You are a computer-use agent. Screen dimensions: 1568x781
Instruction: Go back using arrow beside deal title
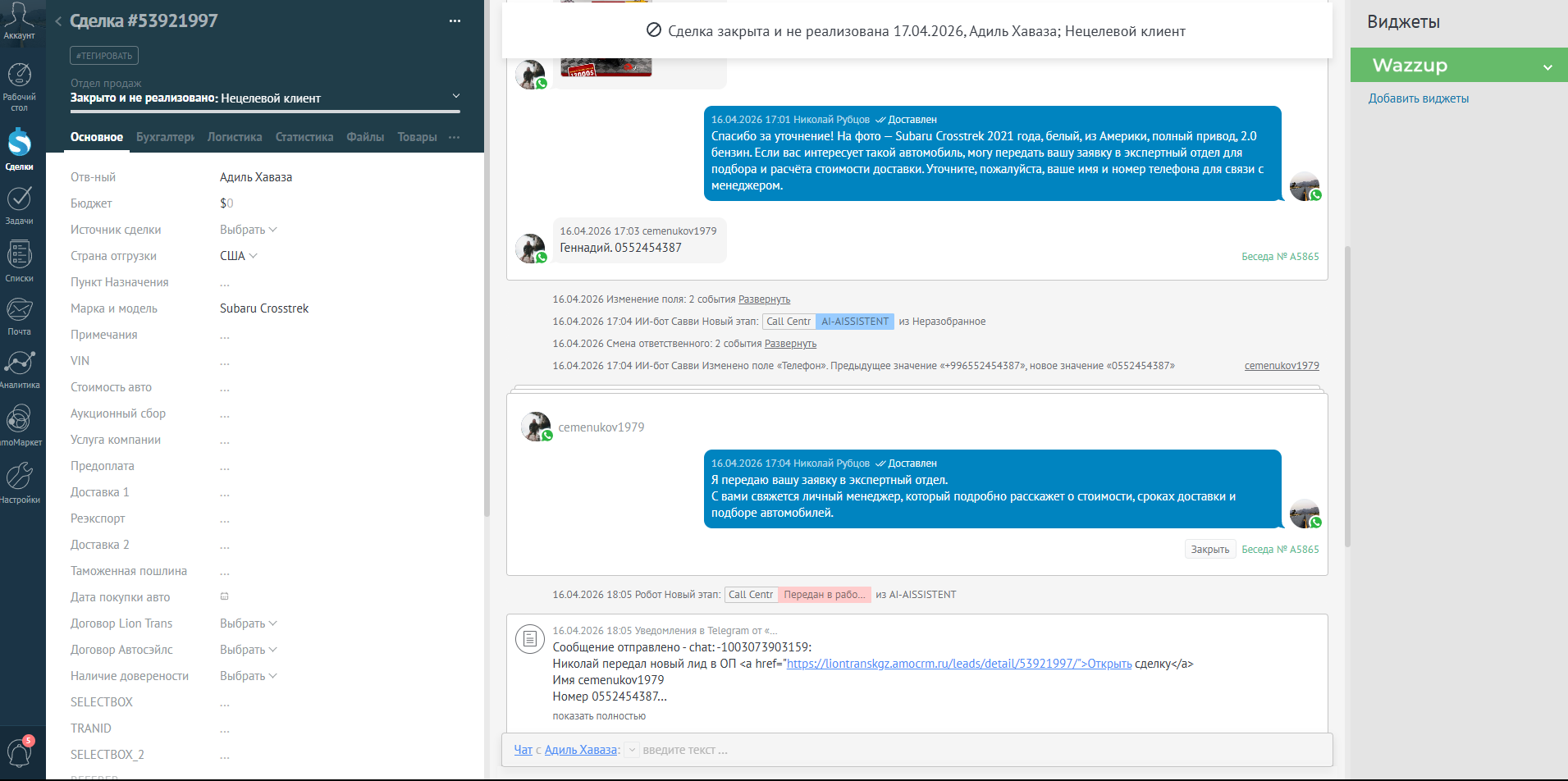tap(58, 21)
